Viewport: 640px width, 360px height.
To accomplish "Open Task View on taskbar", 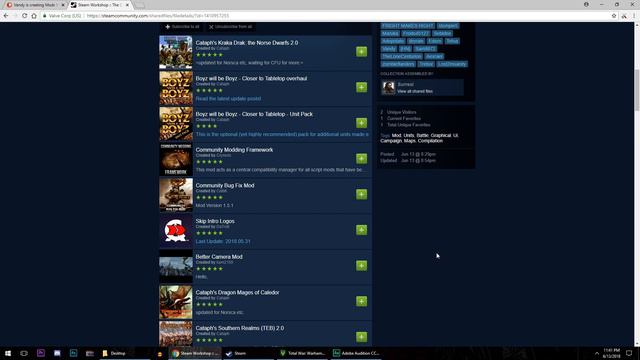I will 24,353.
